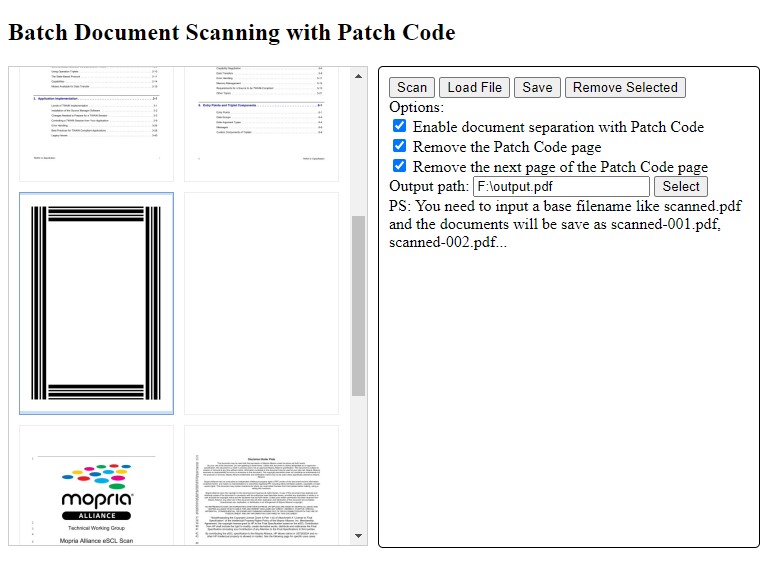Focus the Output path text field

(x=561, y=186)
